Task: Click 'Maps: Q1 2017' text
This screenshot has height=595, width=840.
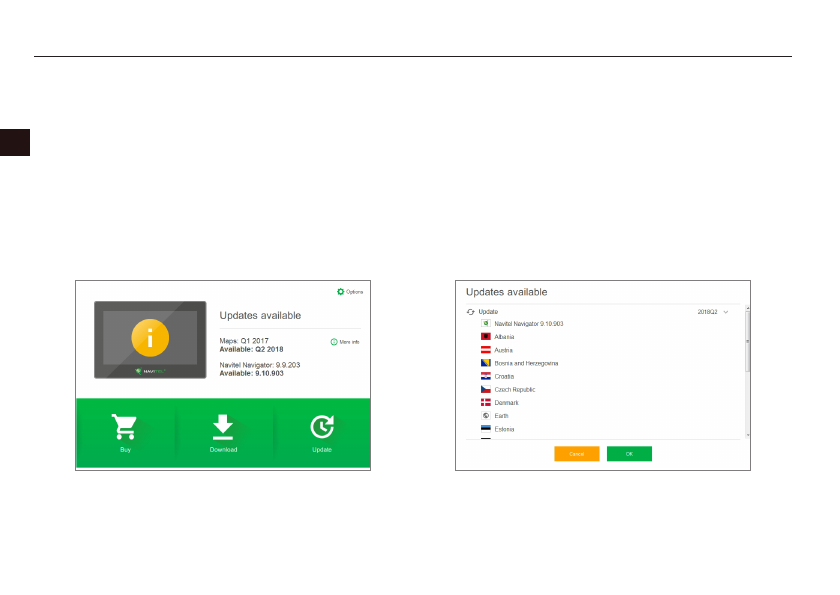Action: click(244, 341)
